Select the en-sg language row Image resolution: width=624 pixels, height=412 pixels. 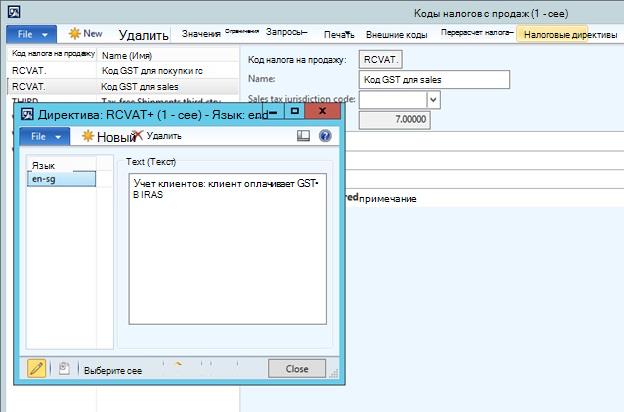tap(61, 179)
